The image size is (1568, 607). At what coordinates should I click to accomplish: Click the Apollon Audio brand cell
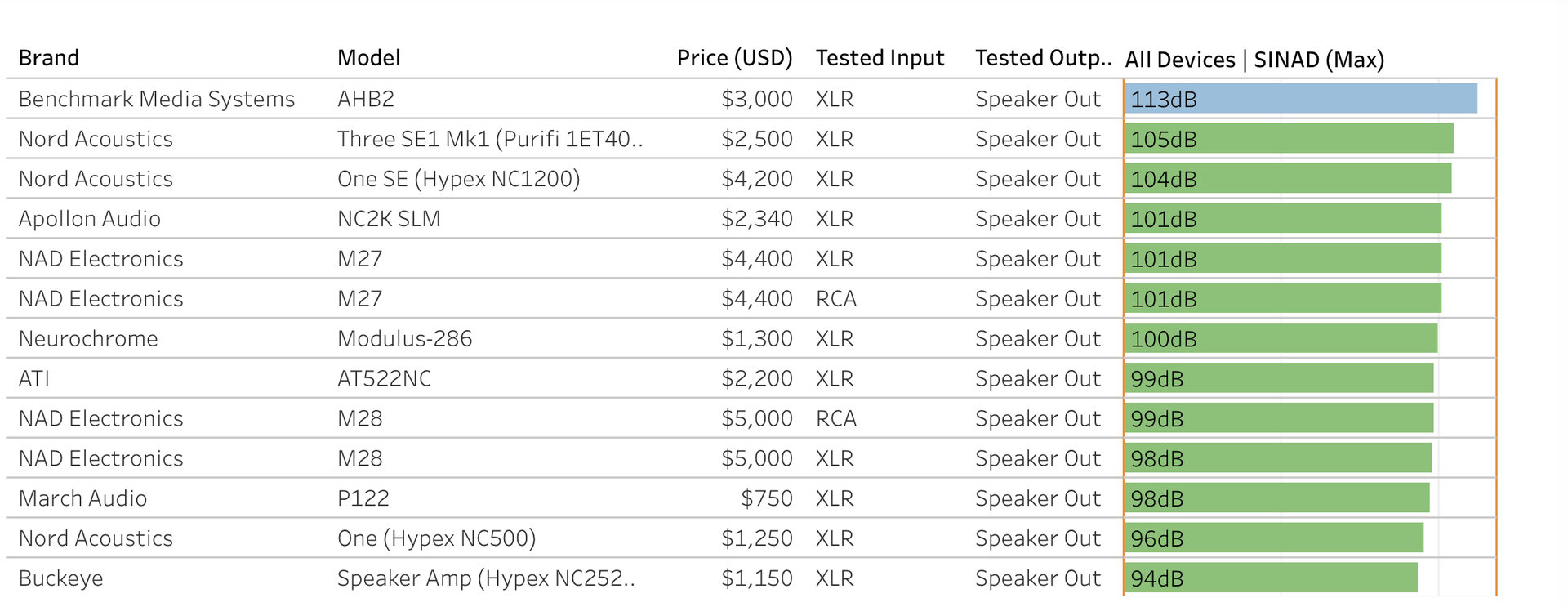(x=90, y=219)
